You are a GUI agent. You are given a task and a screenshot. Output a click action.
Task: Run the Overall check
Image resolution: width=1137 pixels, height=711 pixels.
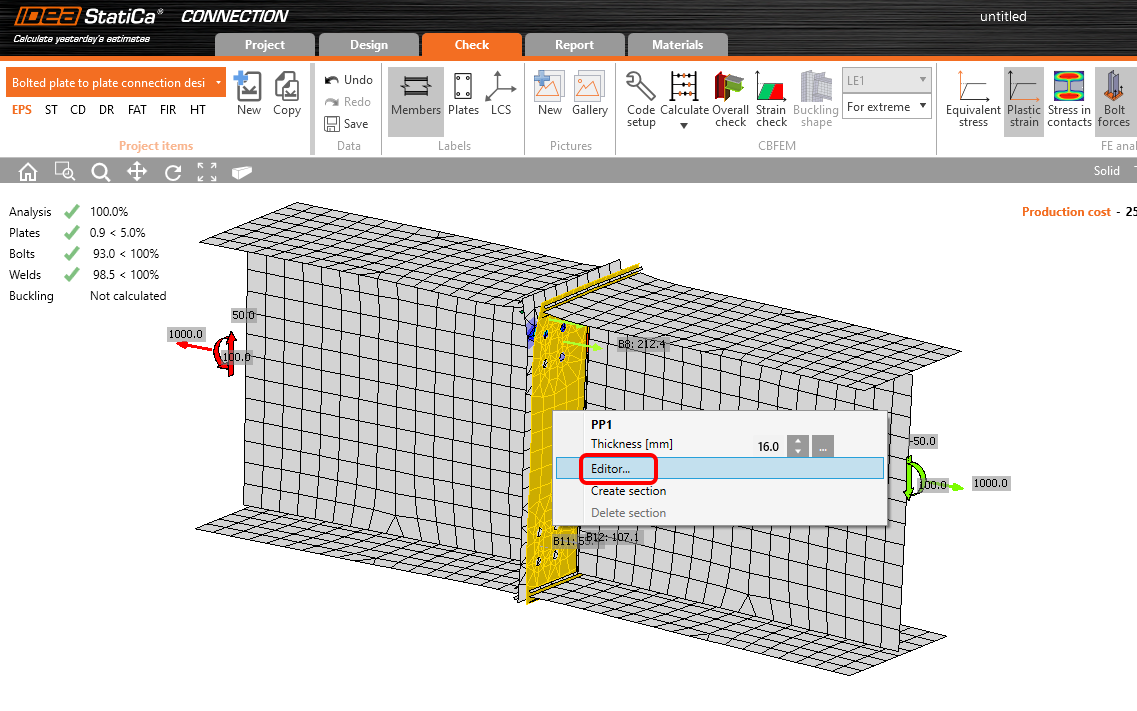click(x=730, y=99)
